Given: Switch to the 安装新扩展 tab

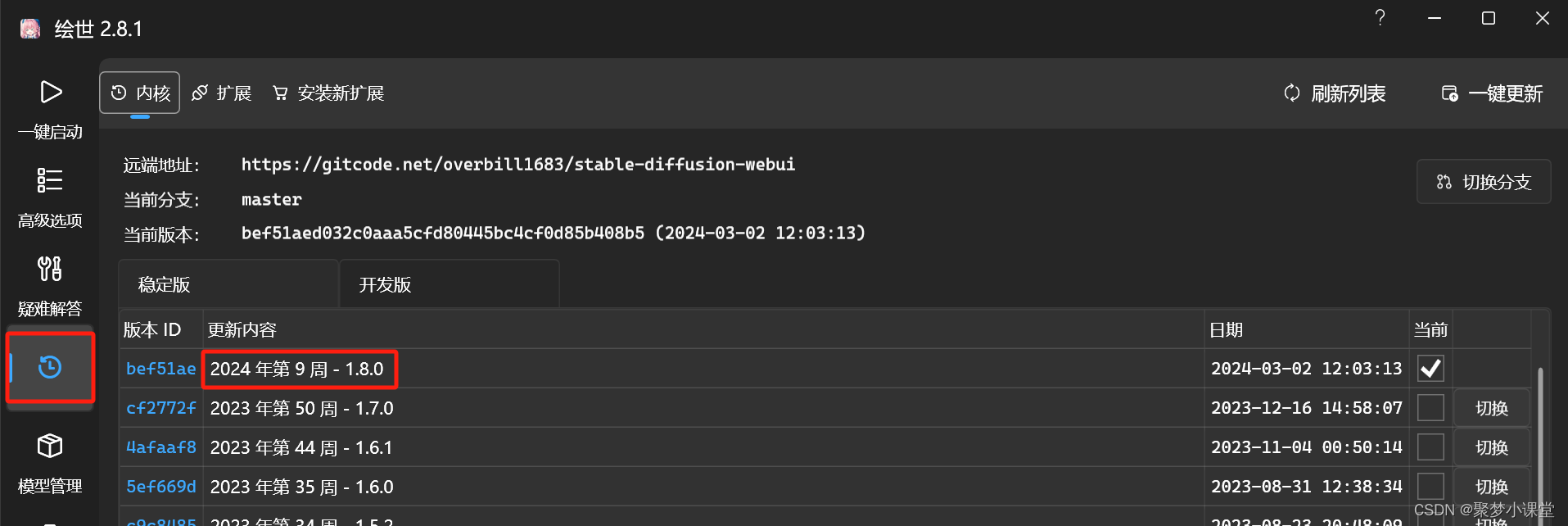Looking at the screenshot, I should click(328, 93).
